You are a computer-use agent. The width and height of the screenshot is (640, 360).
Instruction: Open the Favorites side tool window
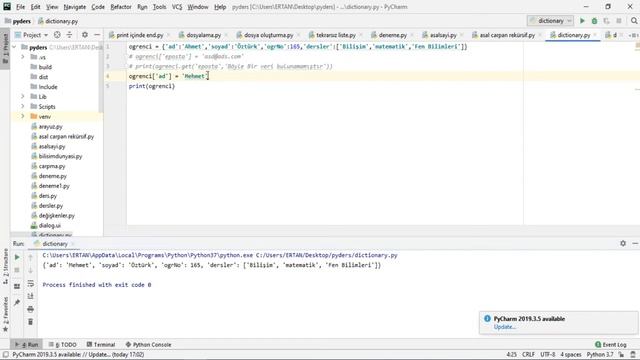[x=5, y=313]
